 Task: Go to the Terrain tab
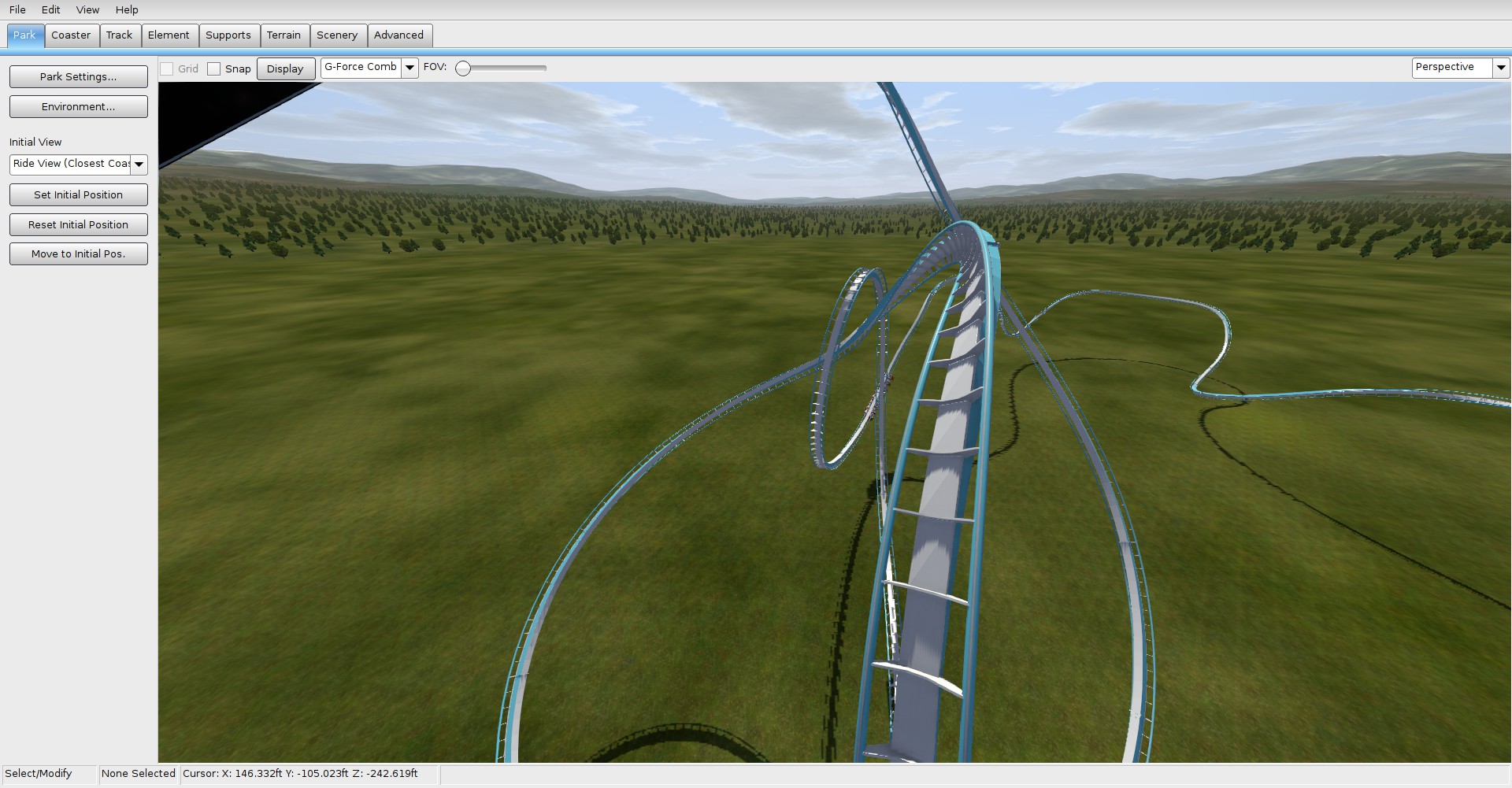[x=283, y=35]
